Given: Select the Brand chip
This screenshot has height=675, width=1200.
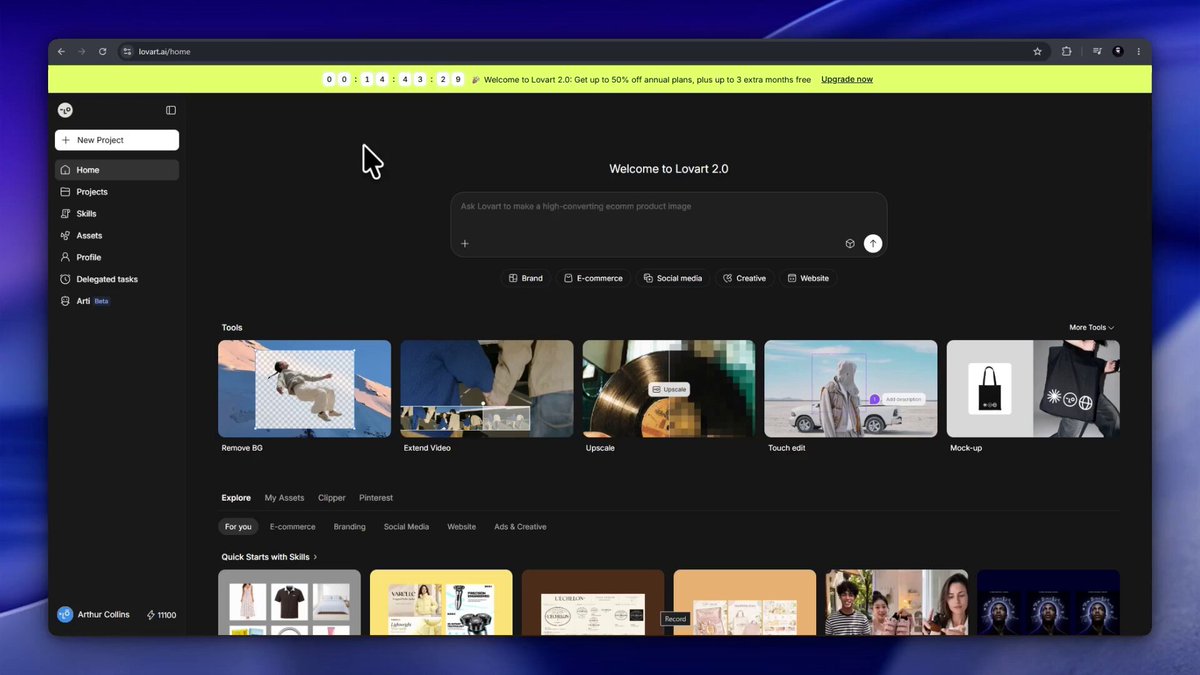Looking at the screenshot, I should [526, 278].
